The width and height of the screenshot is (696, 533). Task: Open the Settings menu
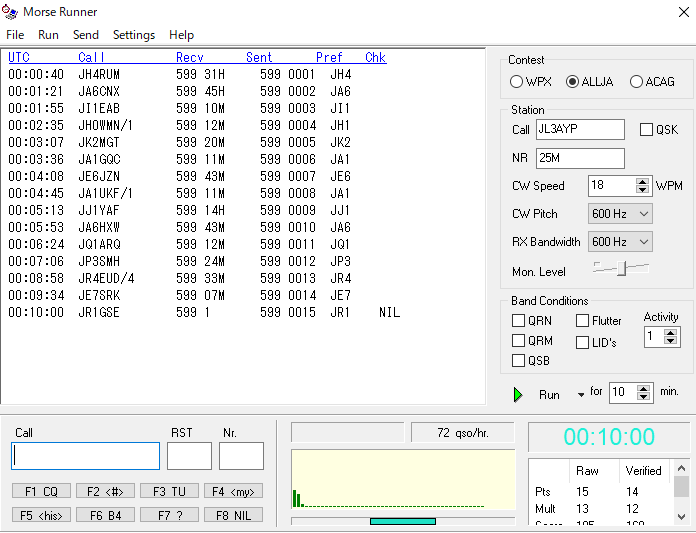134,35
